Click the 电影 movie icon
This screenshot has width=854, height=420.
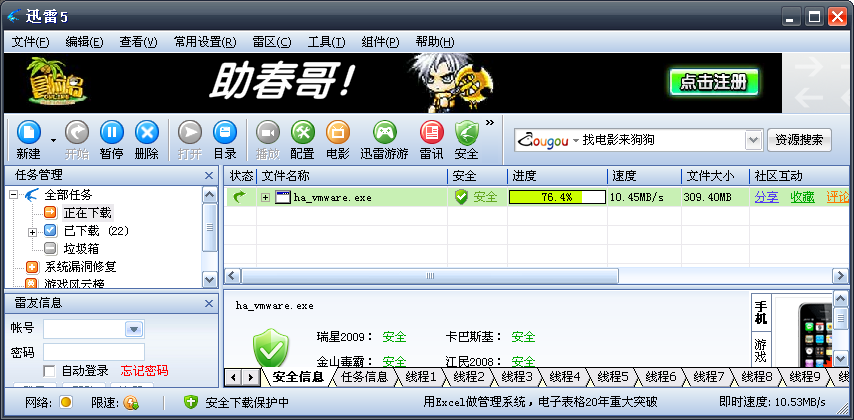pyautogui.click(x=338, y=132)
